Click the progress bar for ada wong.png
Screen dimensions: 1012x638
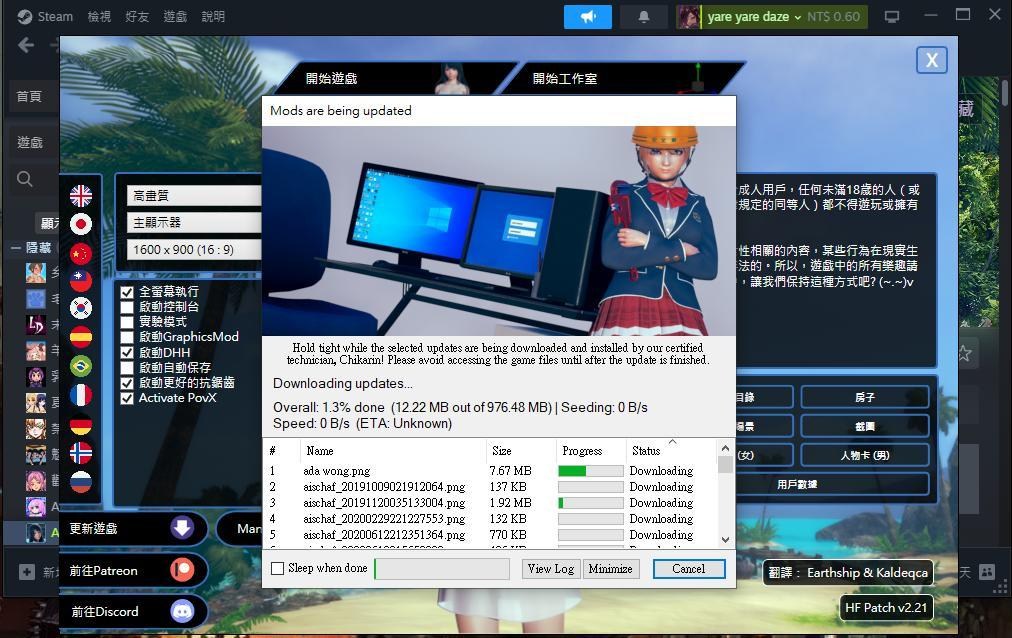click(588, 470)
